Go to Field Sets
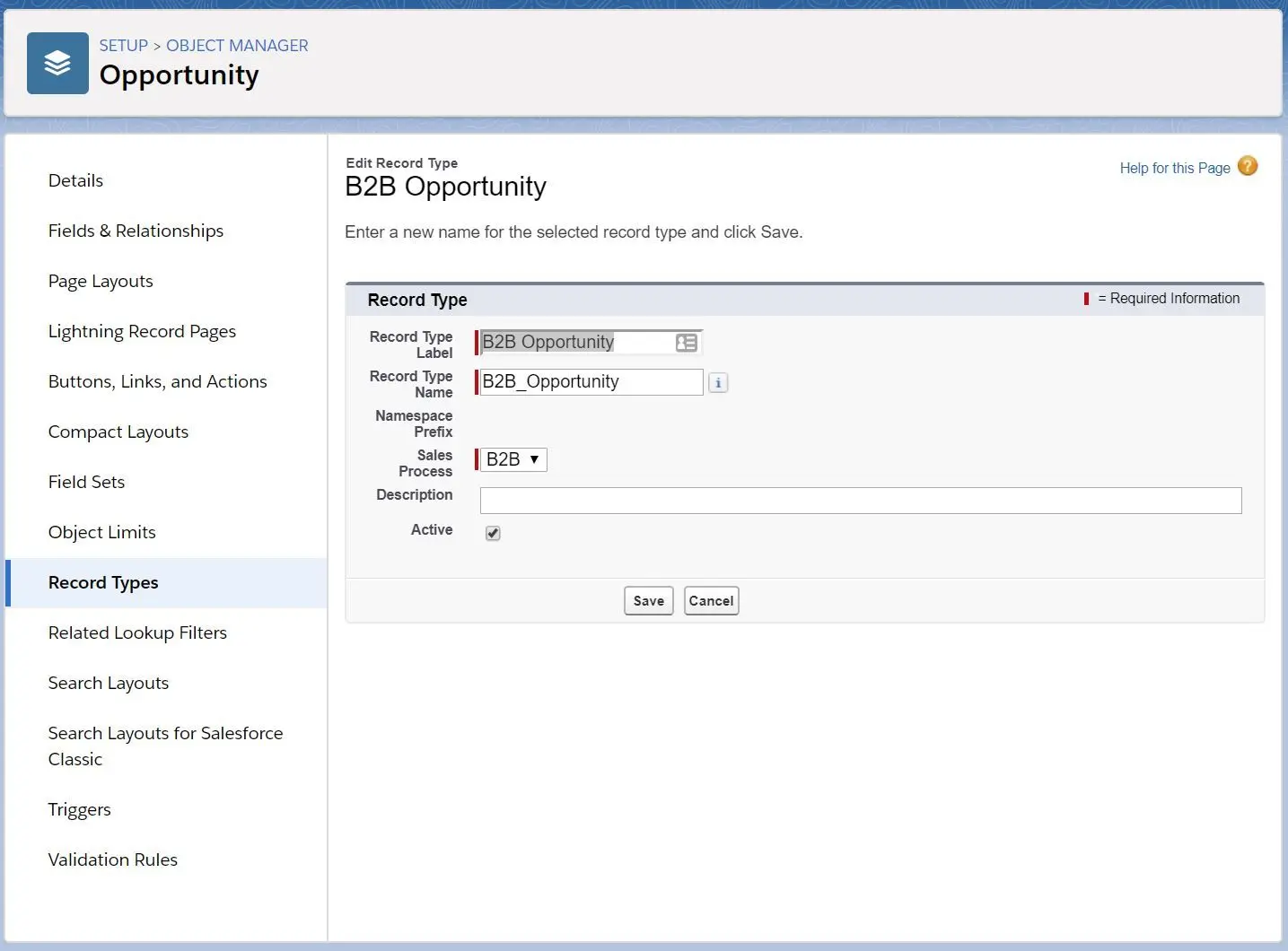 click(x=86, y=482)
